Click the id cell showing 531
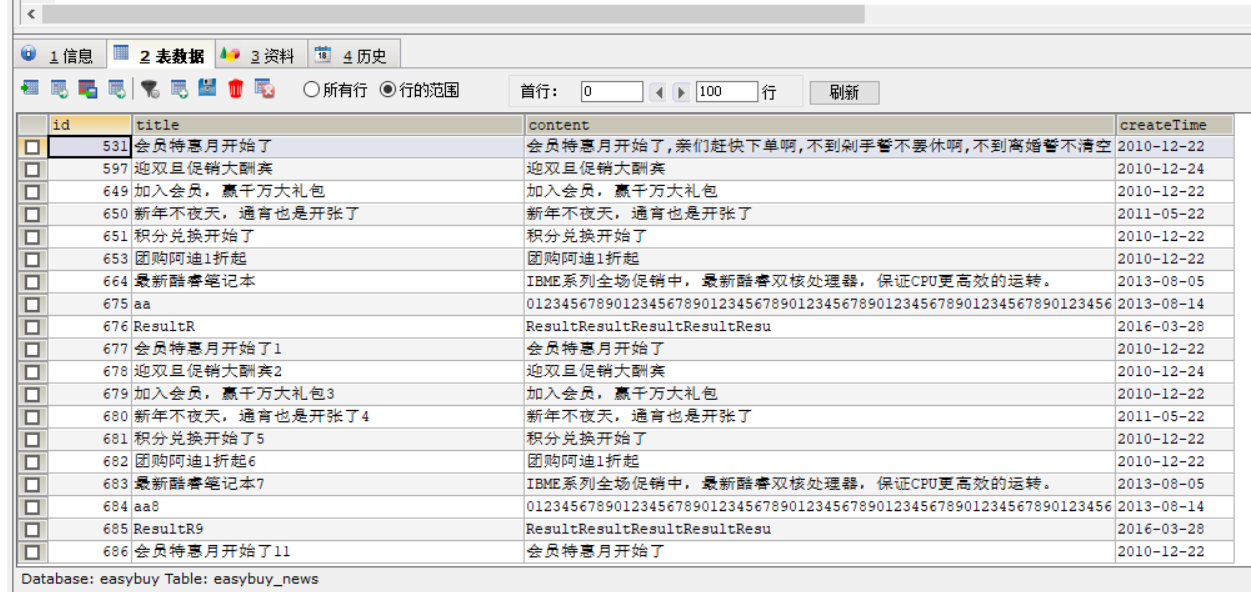Screen dimensions: 1251x592 coord(89,146)
